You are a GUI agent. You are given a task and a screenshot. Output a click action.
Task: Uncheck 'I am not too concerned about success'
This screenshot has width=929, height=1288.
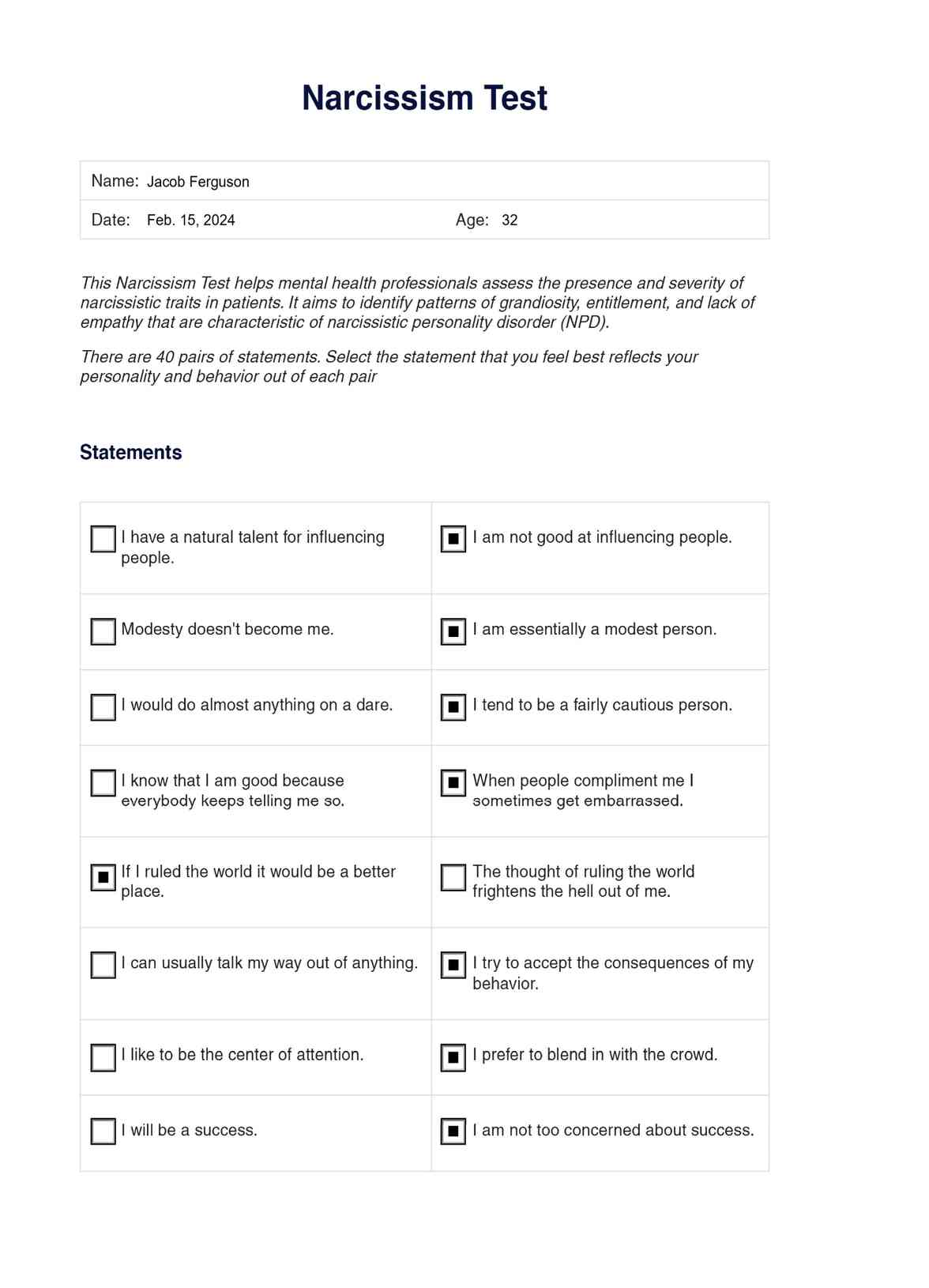tap(453, 1132)
